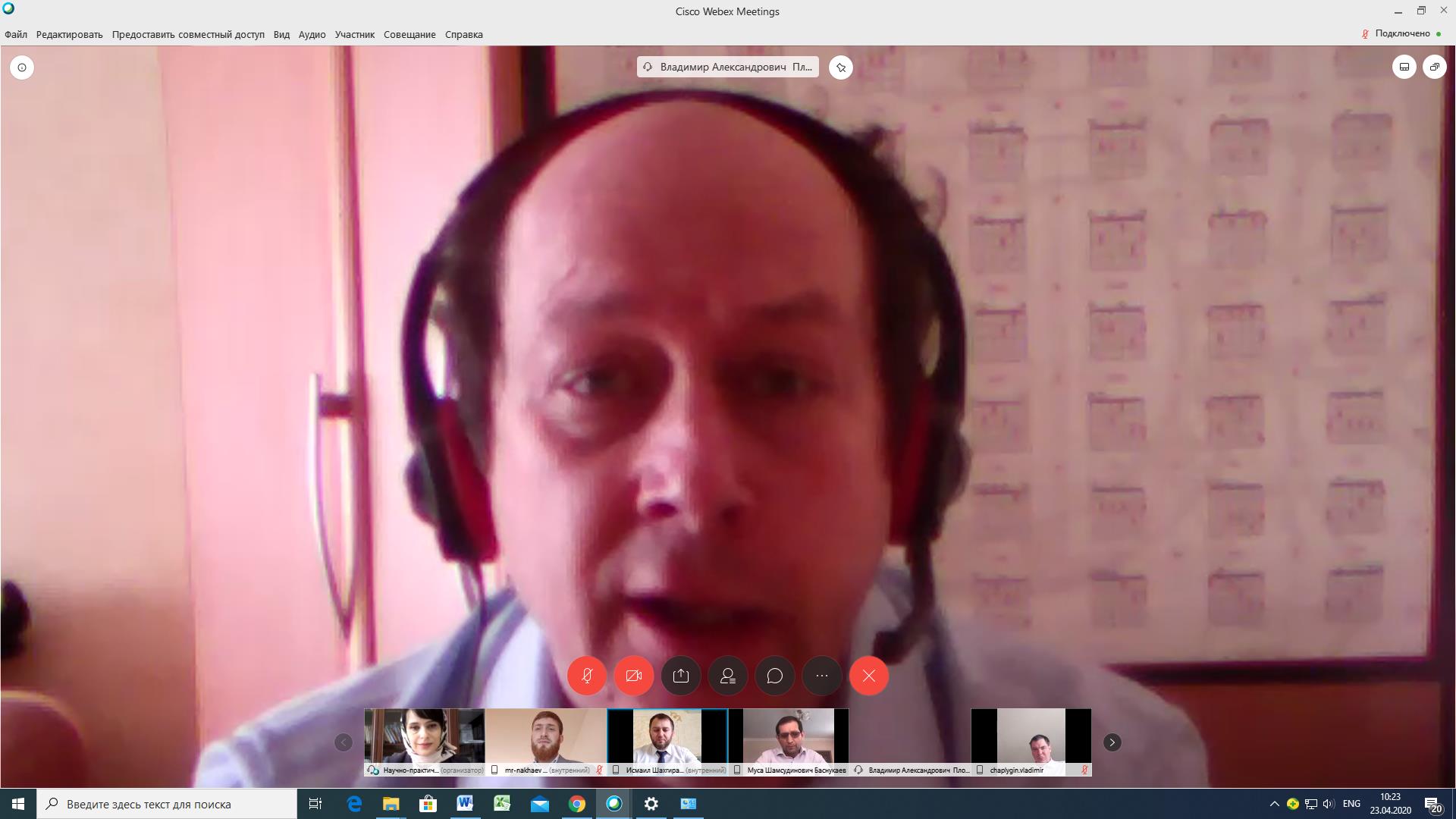Screen dimensions: 1456x819
Task: Open the Справка menu
Action: pos(464,34)
